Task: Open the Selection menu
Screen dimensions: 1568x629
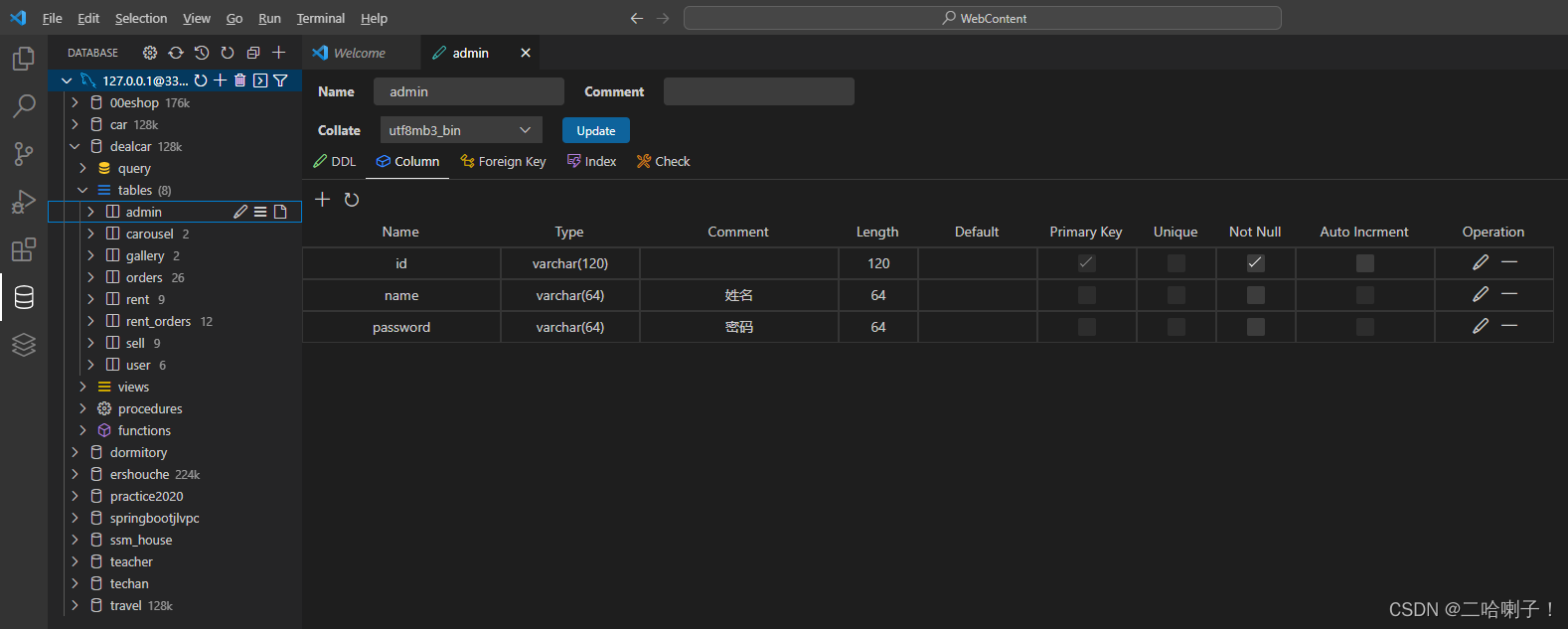Action: [141, 18]
